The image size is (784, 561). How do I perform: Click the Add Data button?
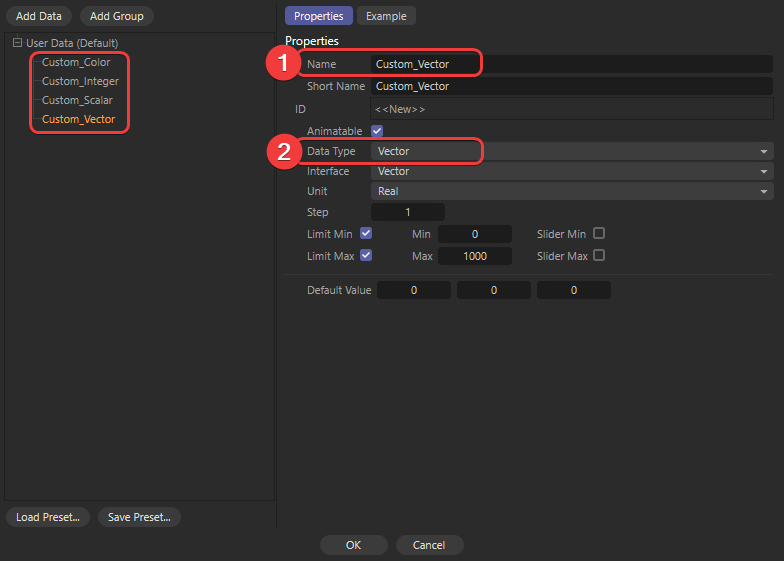coord(38,16)
